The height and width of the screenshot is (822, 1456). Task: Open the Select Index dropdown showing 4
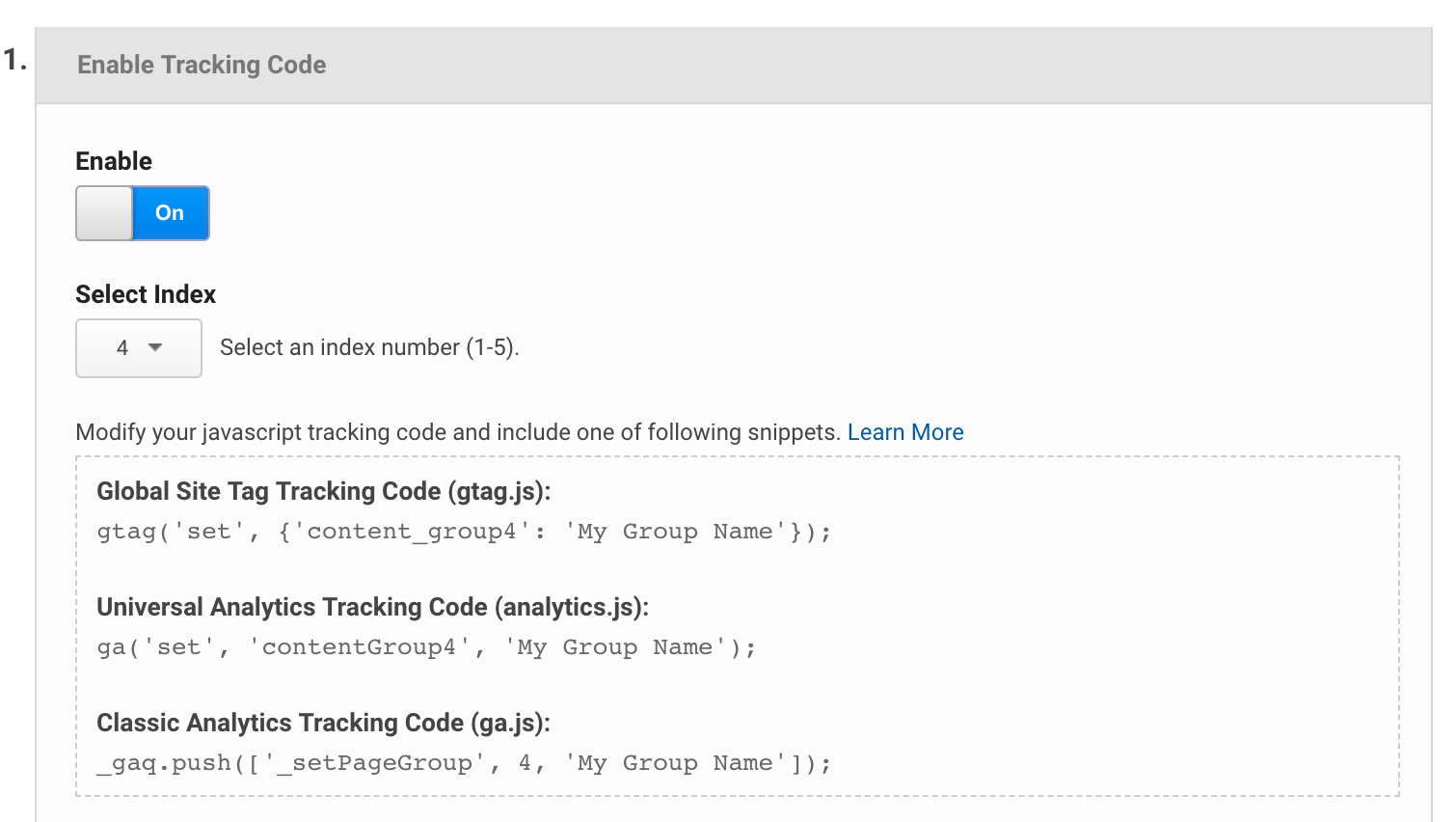139,348
